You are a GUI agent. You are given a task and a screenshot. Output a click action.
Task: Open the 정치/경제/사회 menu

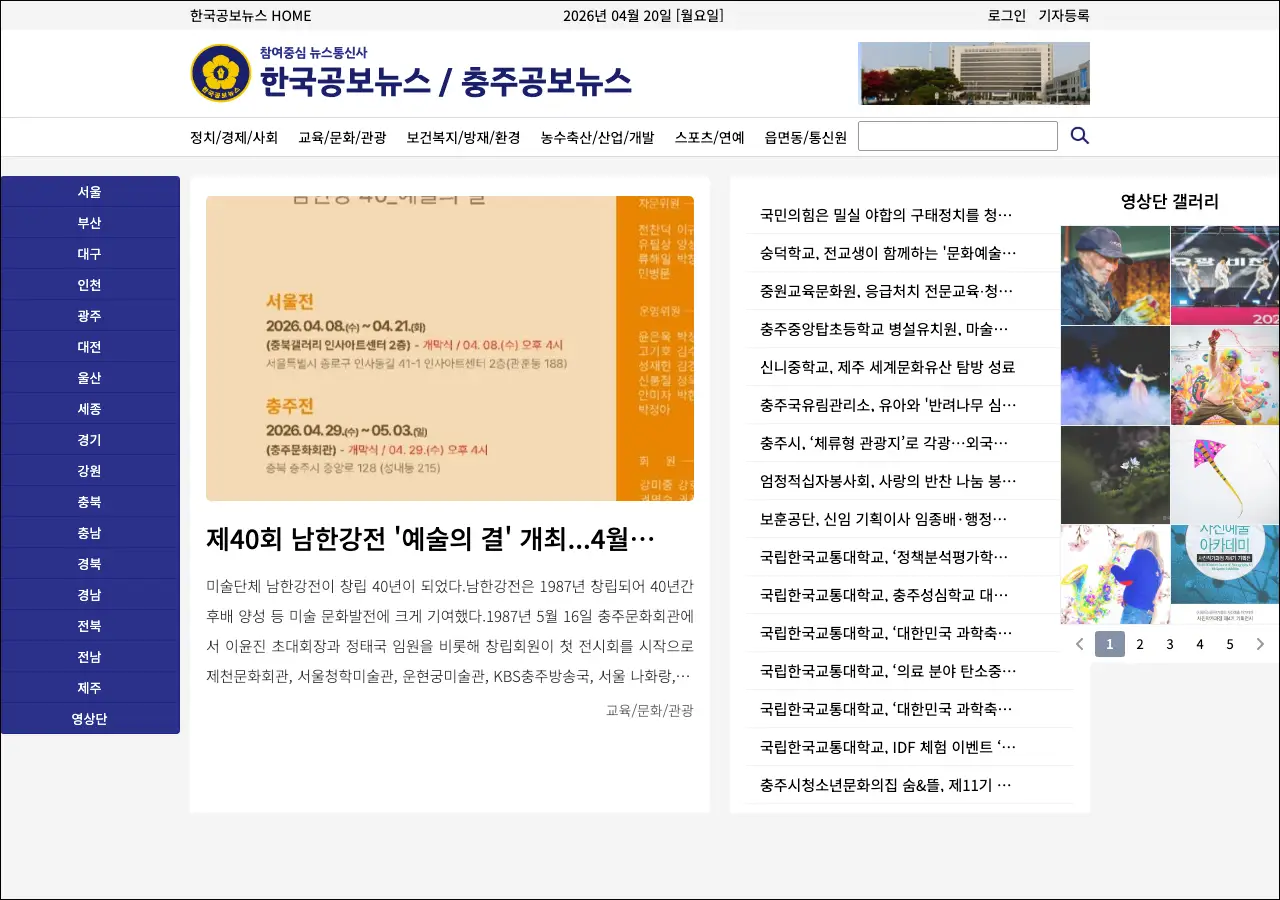(234, 138)
